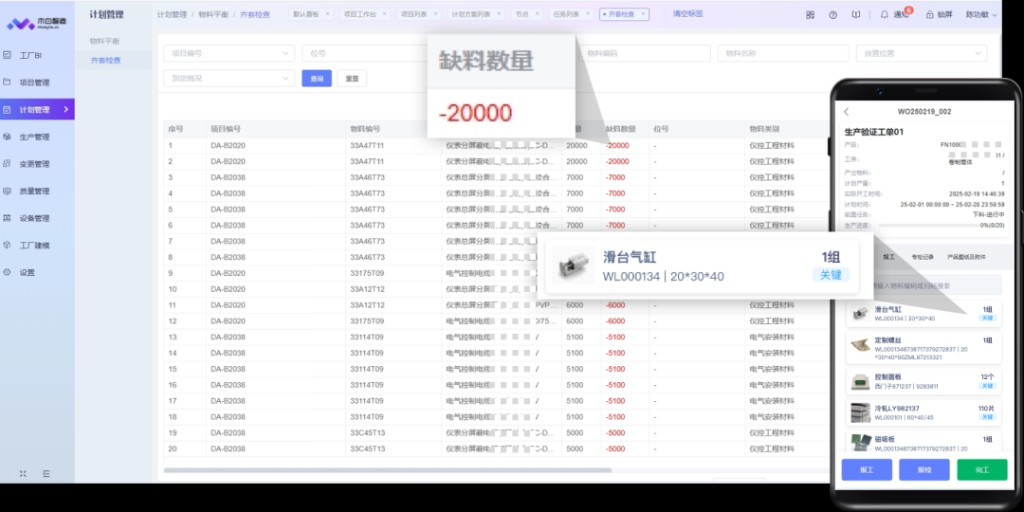Click row 9 material code 33175T09
The height and width of the screenshot is (512, 1024).
tap(367, 273)
